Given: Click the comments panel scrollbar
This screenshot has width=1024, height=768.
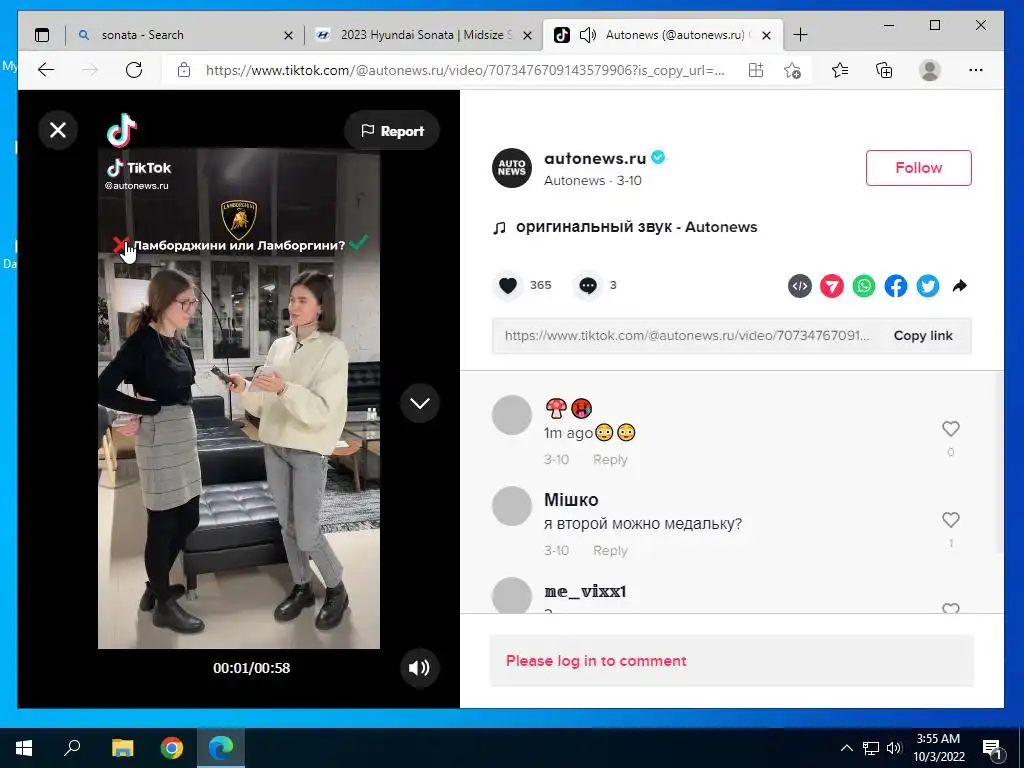Looking at the screenshot, I should pos(999,464).
